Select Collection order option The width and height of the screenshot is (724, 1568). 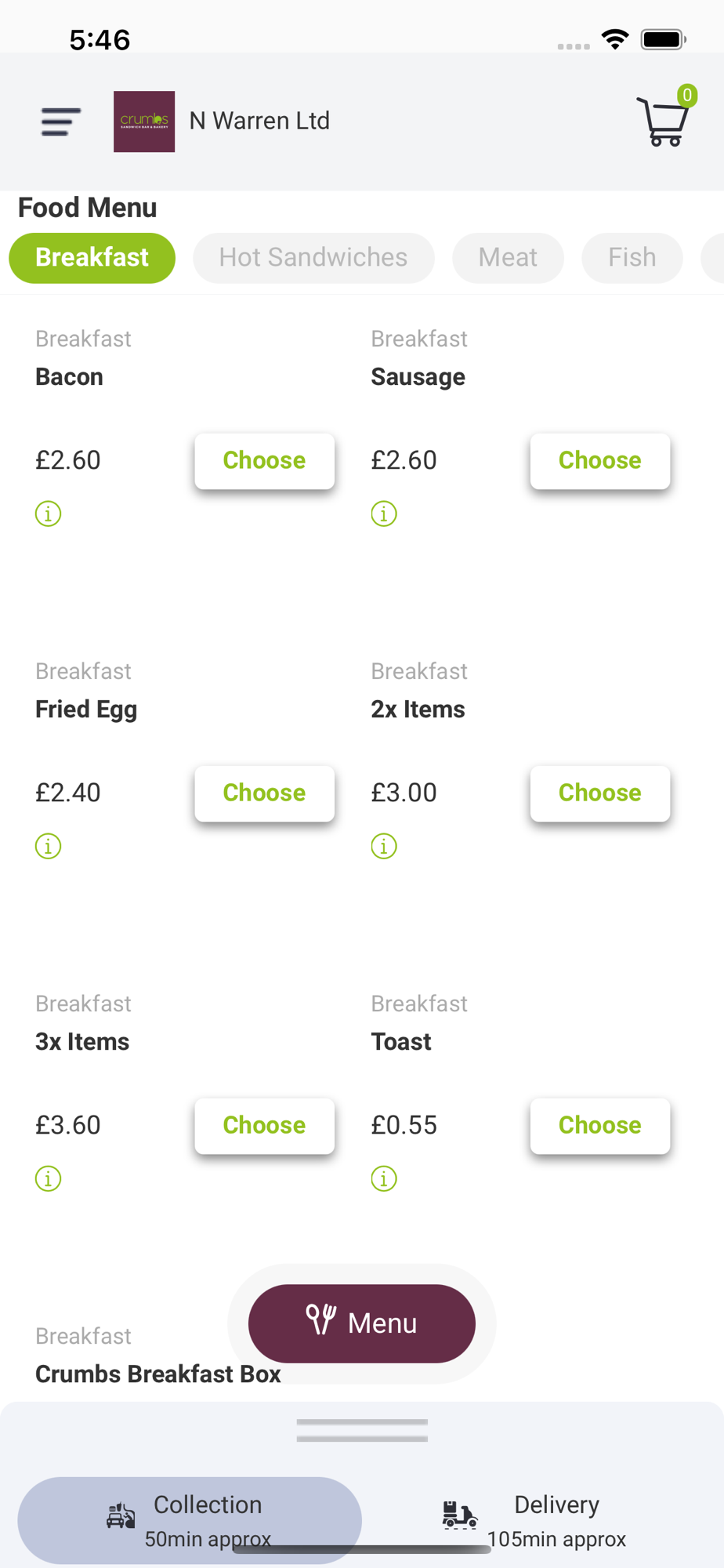point(190,1520)
